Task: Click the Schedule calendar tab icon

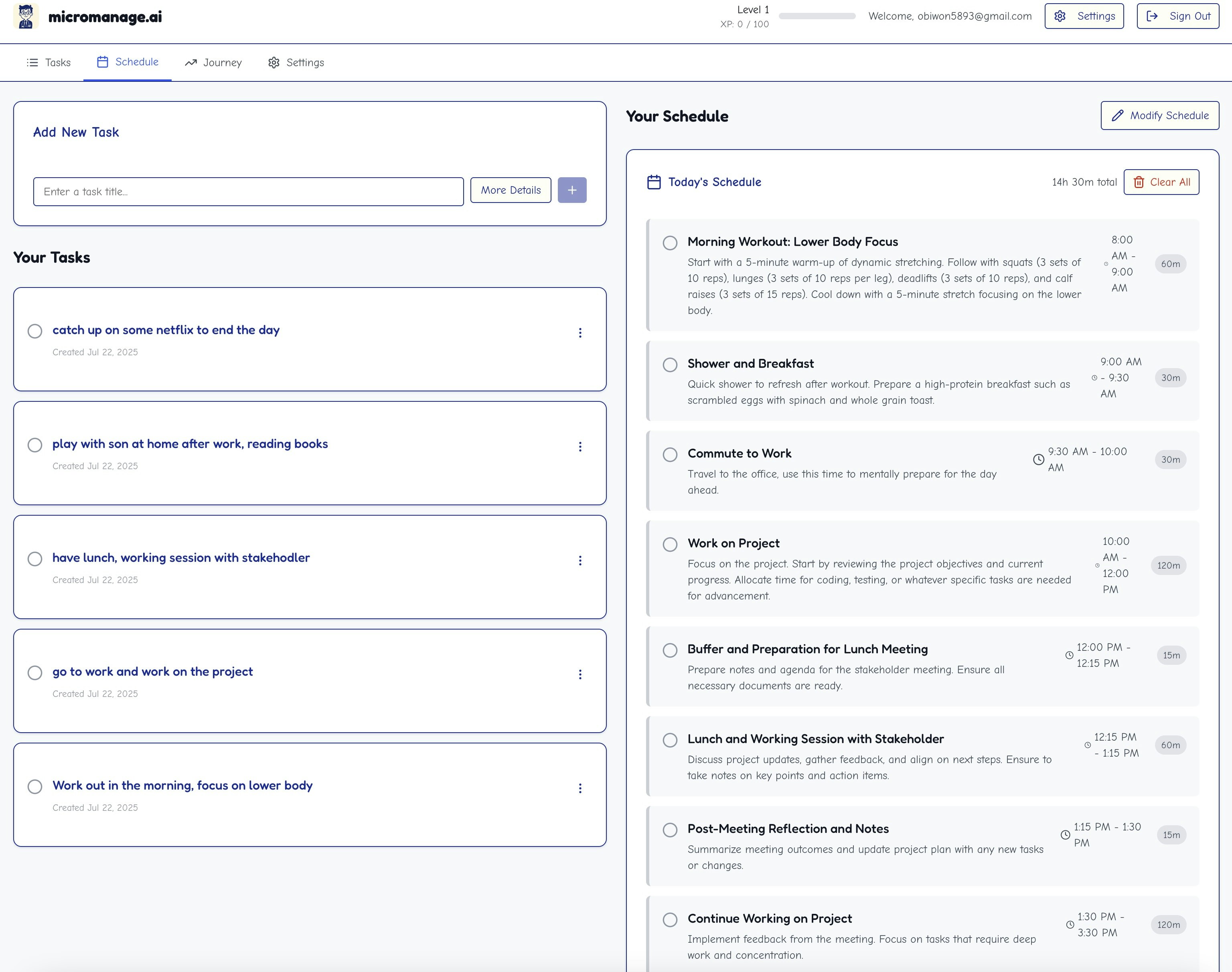Action: 102,62
